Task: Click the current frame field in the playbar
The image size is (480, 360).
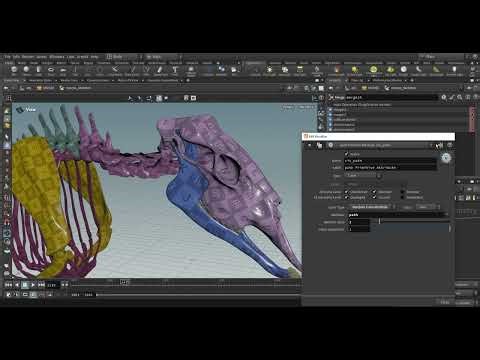Action: (53, 285)
